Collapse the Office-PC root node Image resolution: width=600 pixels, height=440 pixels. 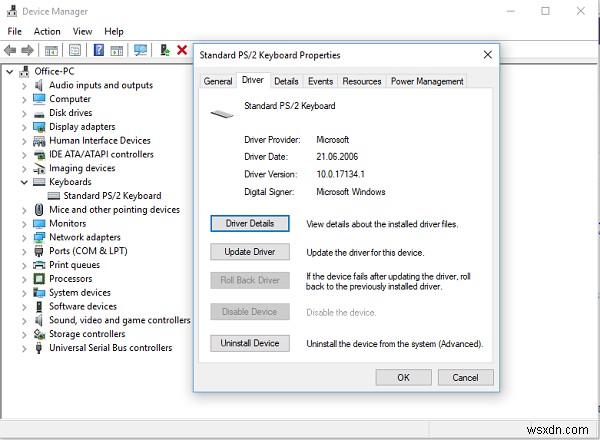pos(10,72)
